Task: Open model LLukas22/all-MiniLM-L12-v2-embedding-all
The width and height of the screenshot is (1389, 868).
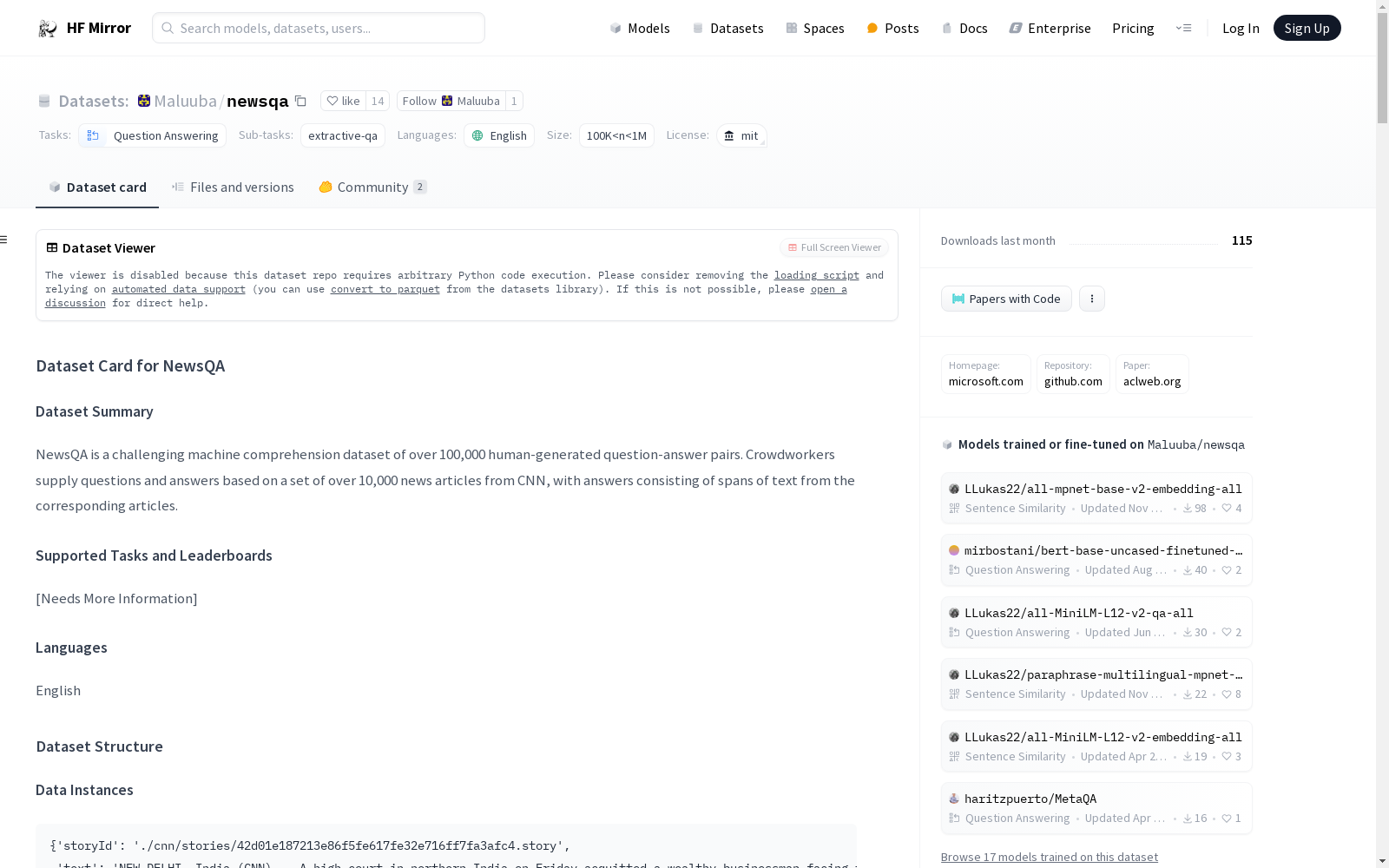Action: pos(1096,746)
